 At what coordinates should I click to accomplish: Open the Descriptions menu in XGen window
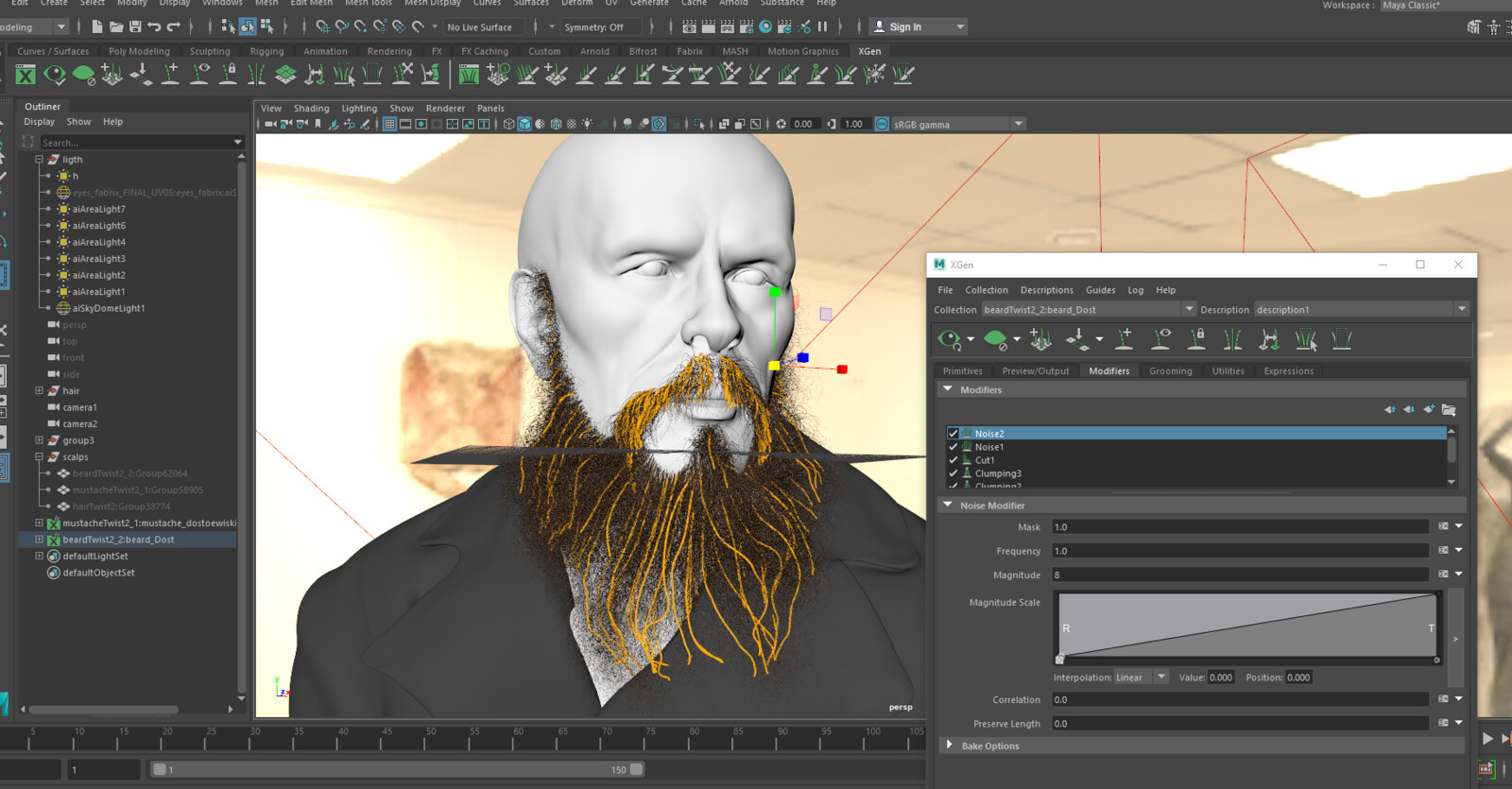(1046, 290)
